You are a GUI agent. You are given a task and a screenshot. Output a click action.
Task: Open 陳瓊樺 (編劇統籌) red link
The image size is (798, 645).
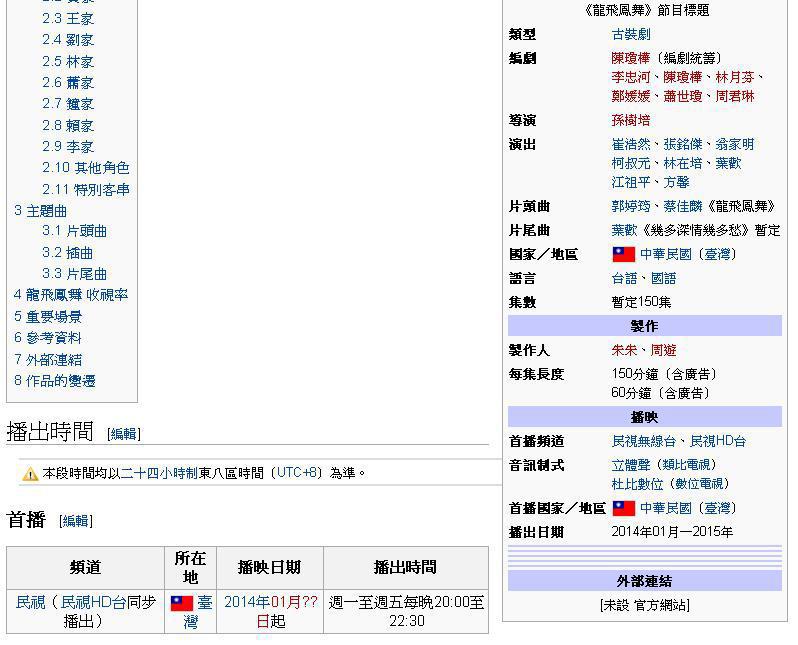631,58
